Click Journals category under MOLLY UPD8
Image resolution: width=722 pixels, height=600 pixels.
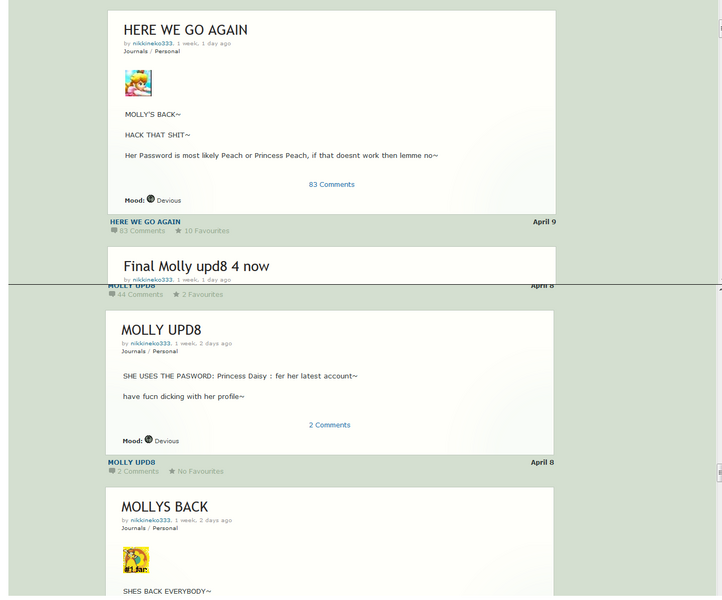134,351
